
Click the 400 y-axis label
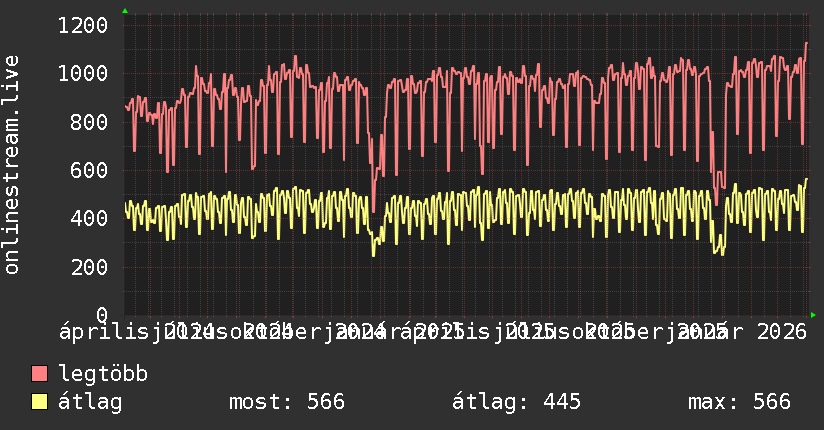click(x=89, y=218)
